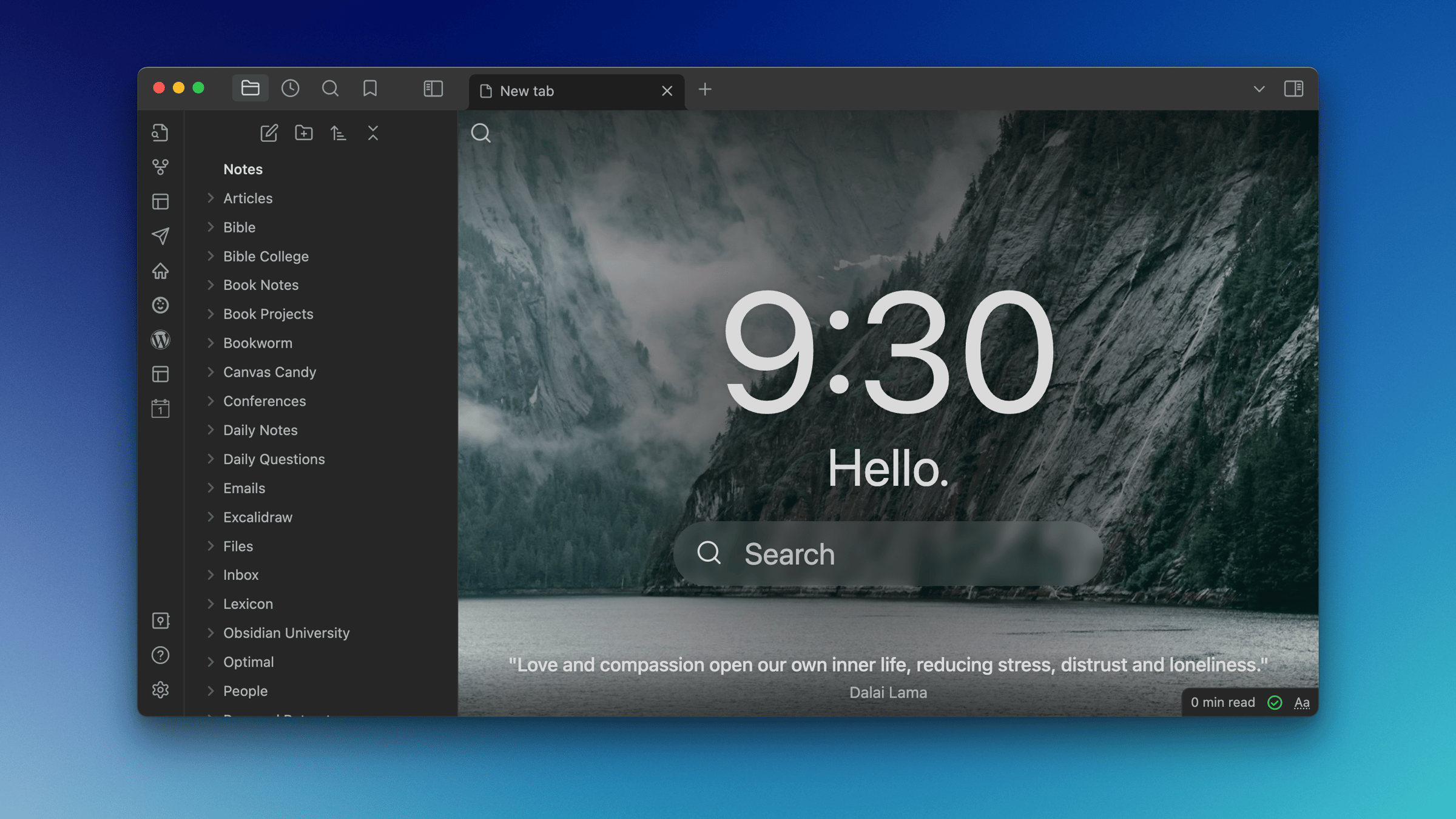Viewport: 1456px width, 819px height.
Task: Click the green sync status checkmark
Action: (1275, 703)
